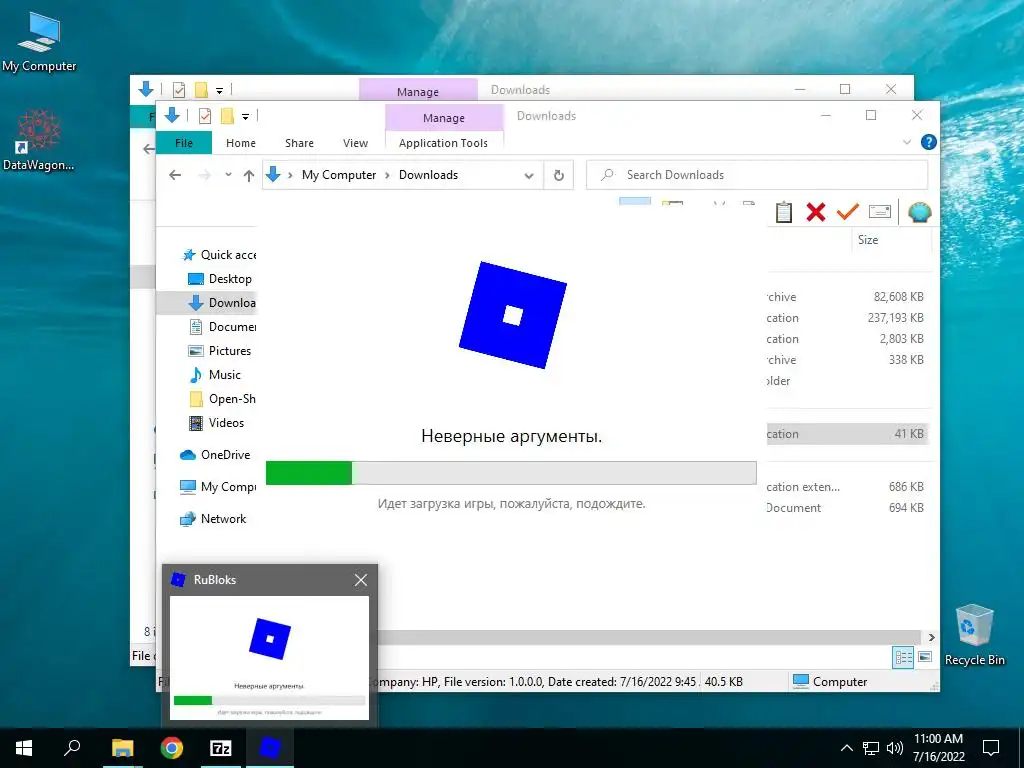Select the file sized 694 KB

[848, 507]
